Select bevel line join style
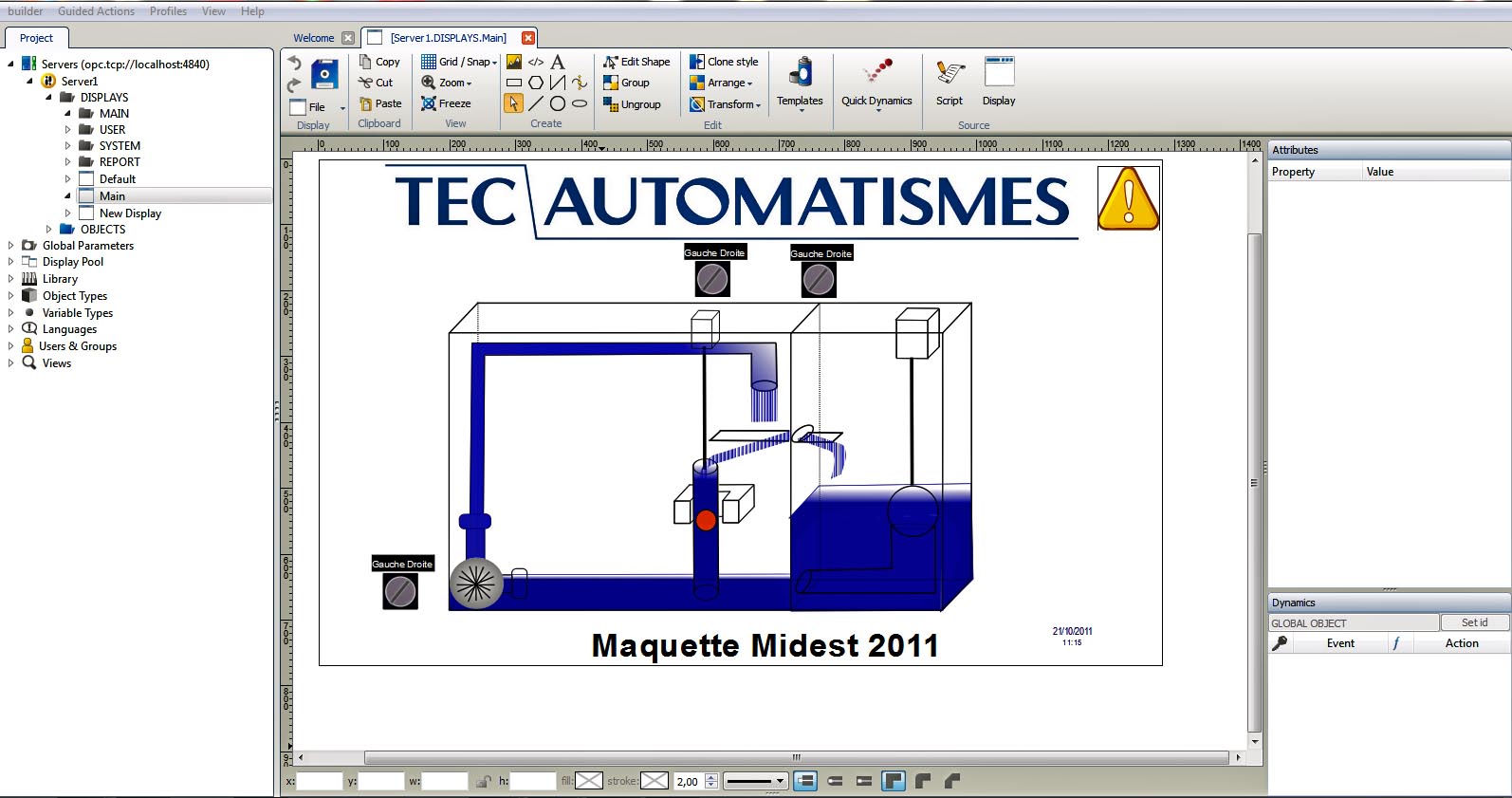This screenshot has width=1512, height=798. pos(952,781)
